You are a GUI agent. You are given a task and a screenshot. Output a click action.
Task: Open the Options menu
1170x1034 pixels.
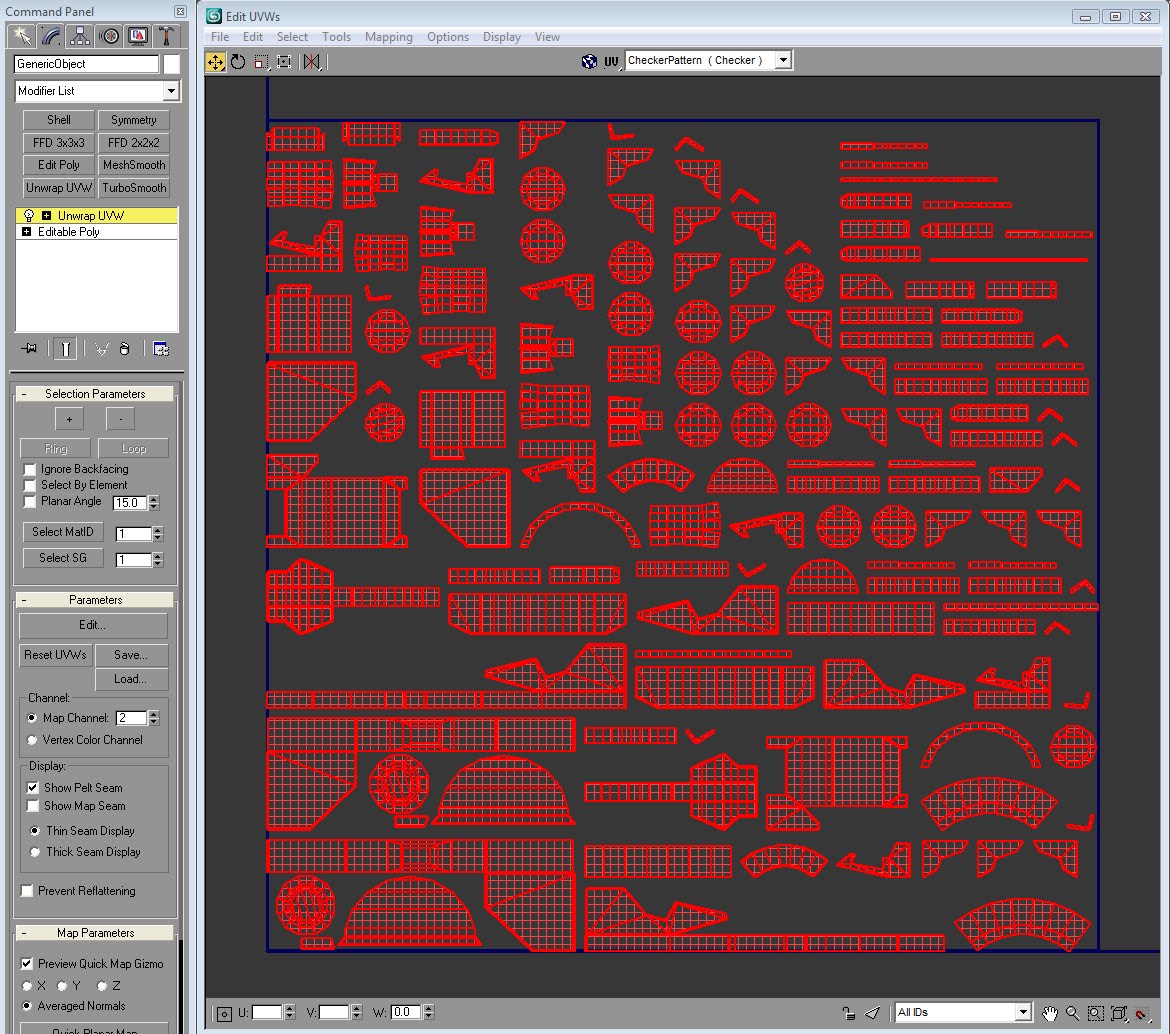(447, 37)
